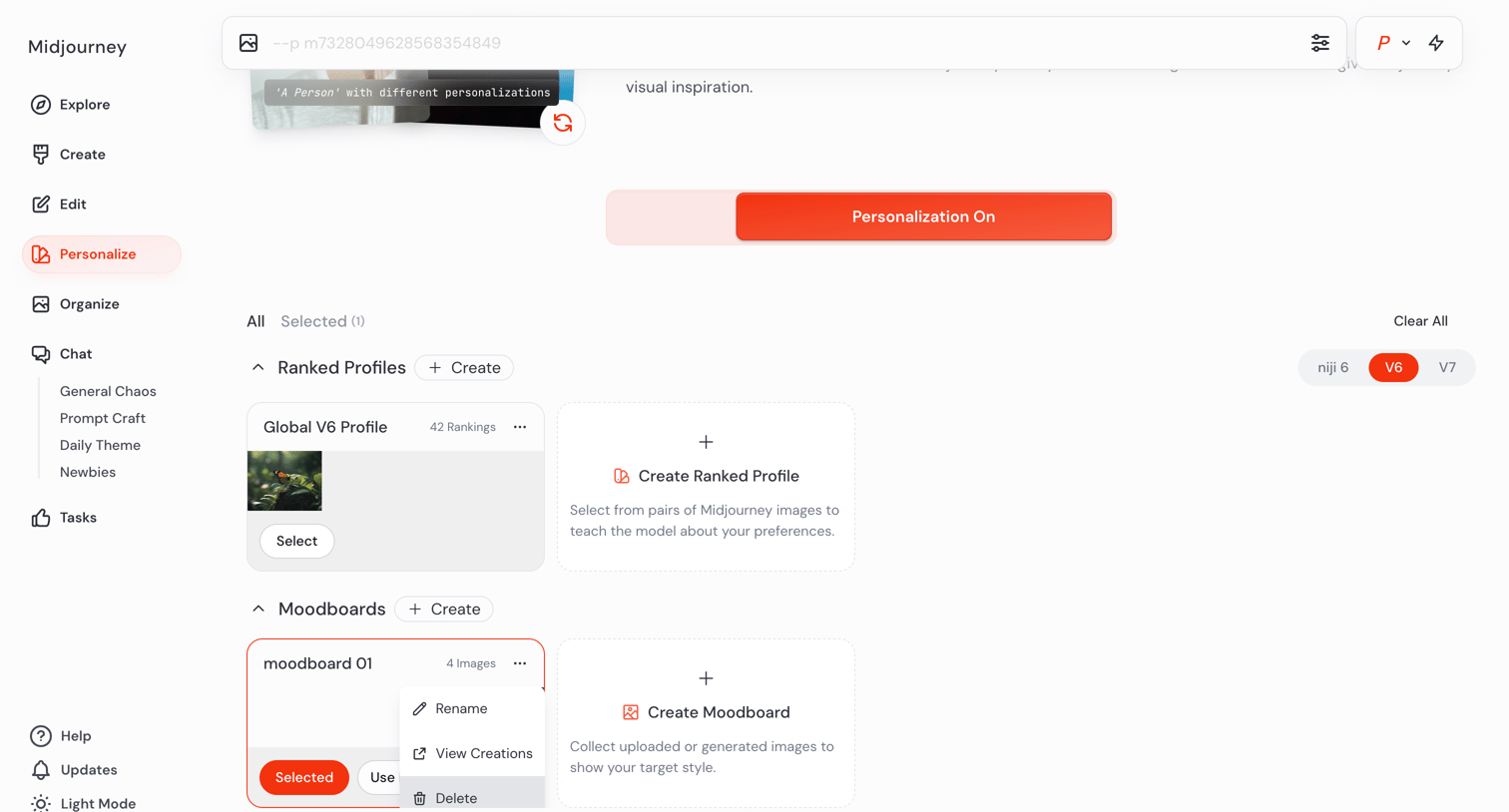Click the Personalize icon in sidebar

[41, 254]
